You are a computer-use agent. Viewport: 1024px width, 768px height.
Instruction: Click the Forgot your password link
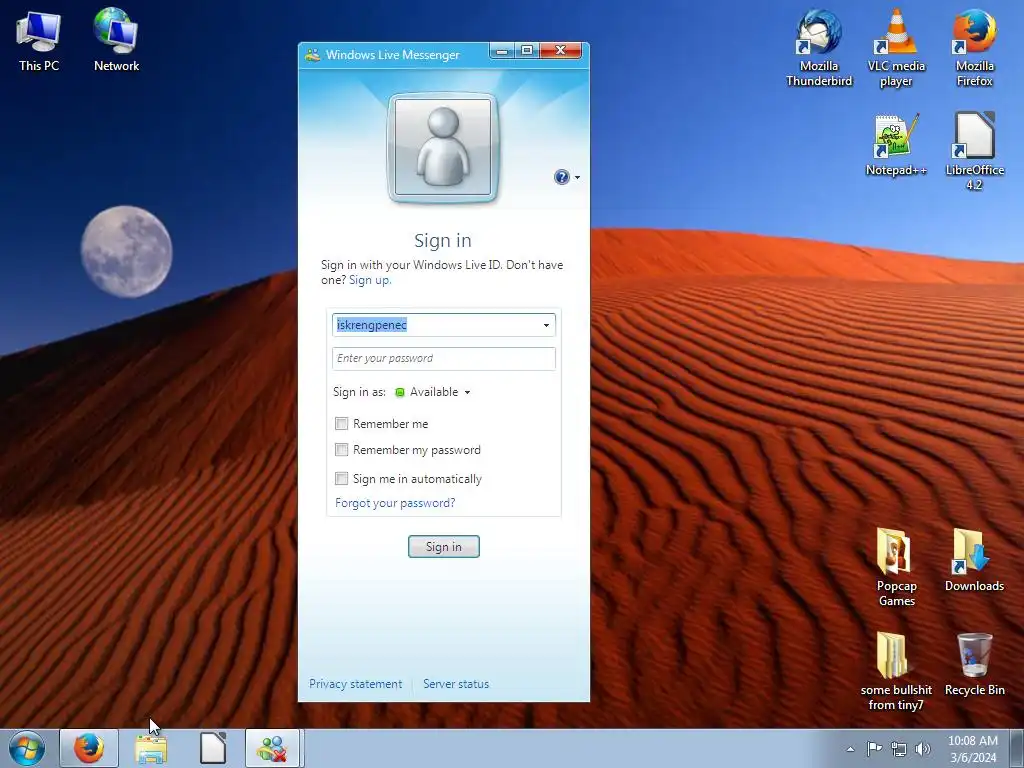[x=395, y=503]
